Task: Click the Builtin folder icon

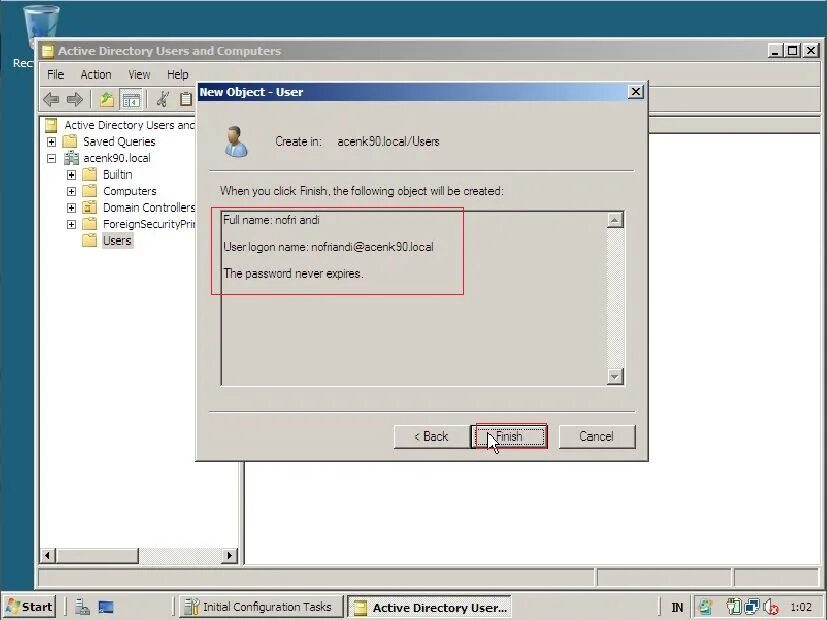Action: (90, 174)
